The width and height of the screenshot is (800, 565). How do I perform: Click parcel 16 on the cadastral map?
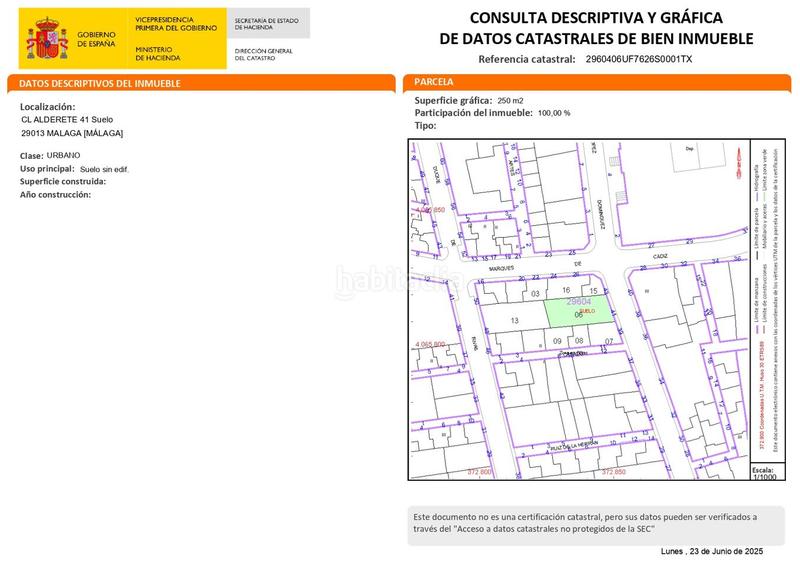tap(565, 289)
